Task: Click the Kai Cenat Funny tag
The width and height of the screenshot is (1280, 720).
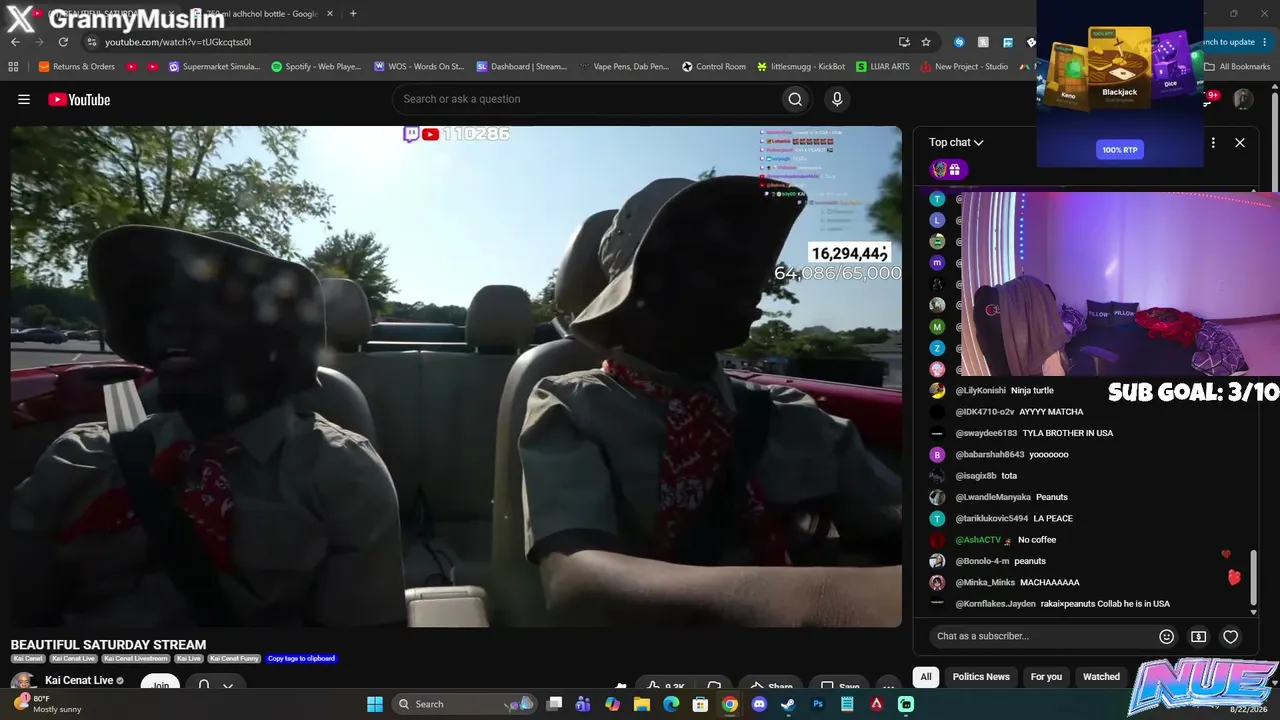Action: [235, 659]
